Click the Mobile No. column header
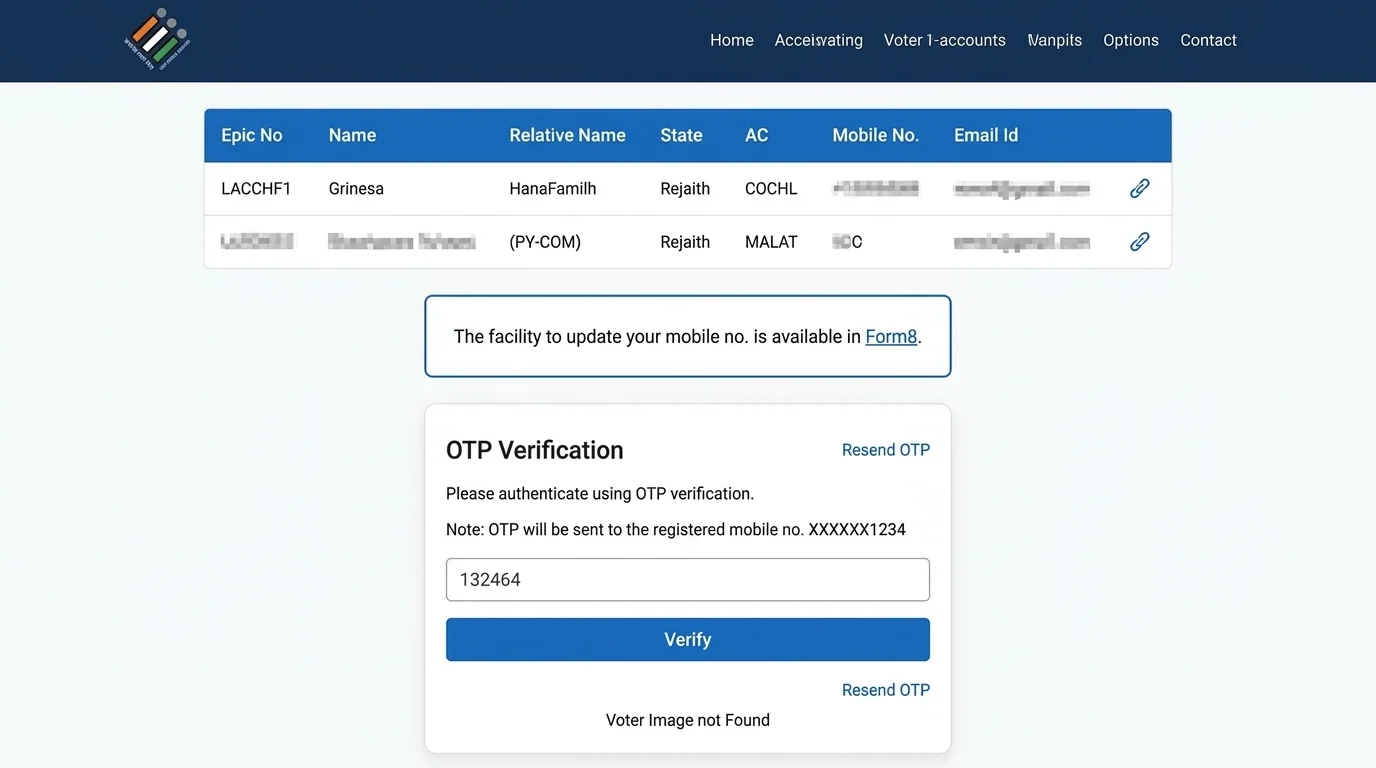1376x768 pixels. coord(875,135)
